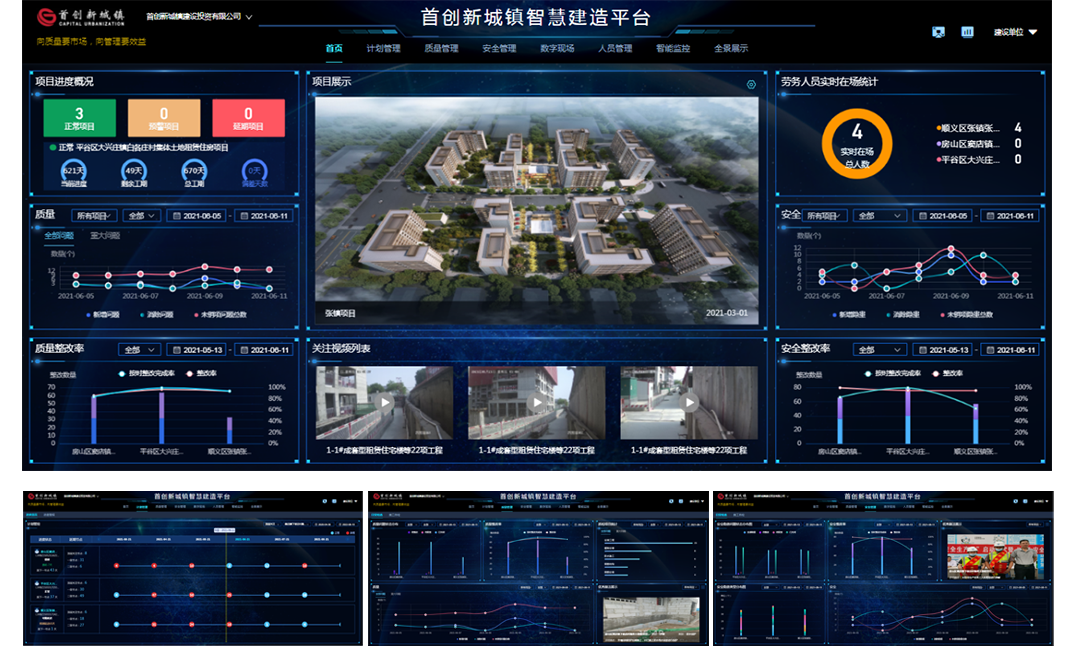1076x646 pixels.
Task: Play the third video thumbnail
Action: pyautogui.click(x=689, y=402)
